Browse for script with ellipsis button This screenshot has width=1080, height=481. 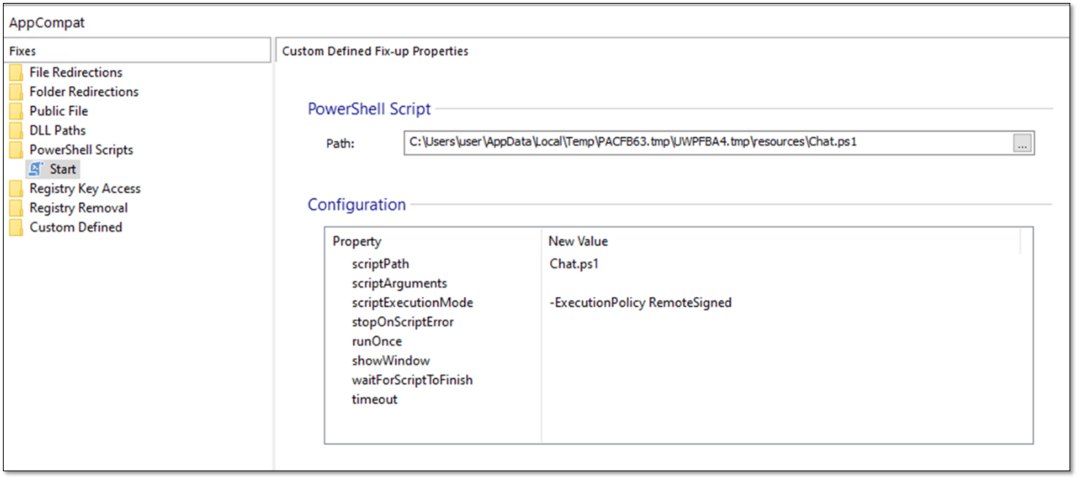click(1022, 143)
